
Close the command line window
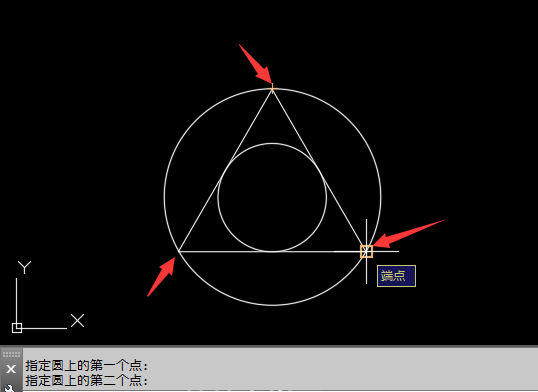(11, 369)
